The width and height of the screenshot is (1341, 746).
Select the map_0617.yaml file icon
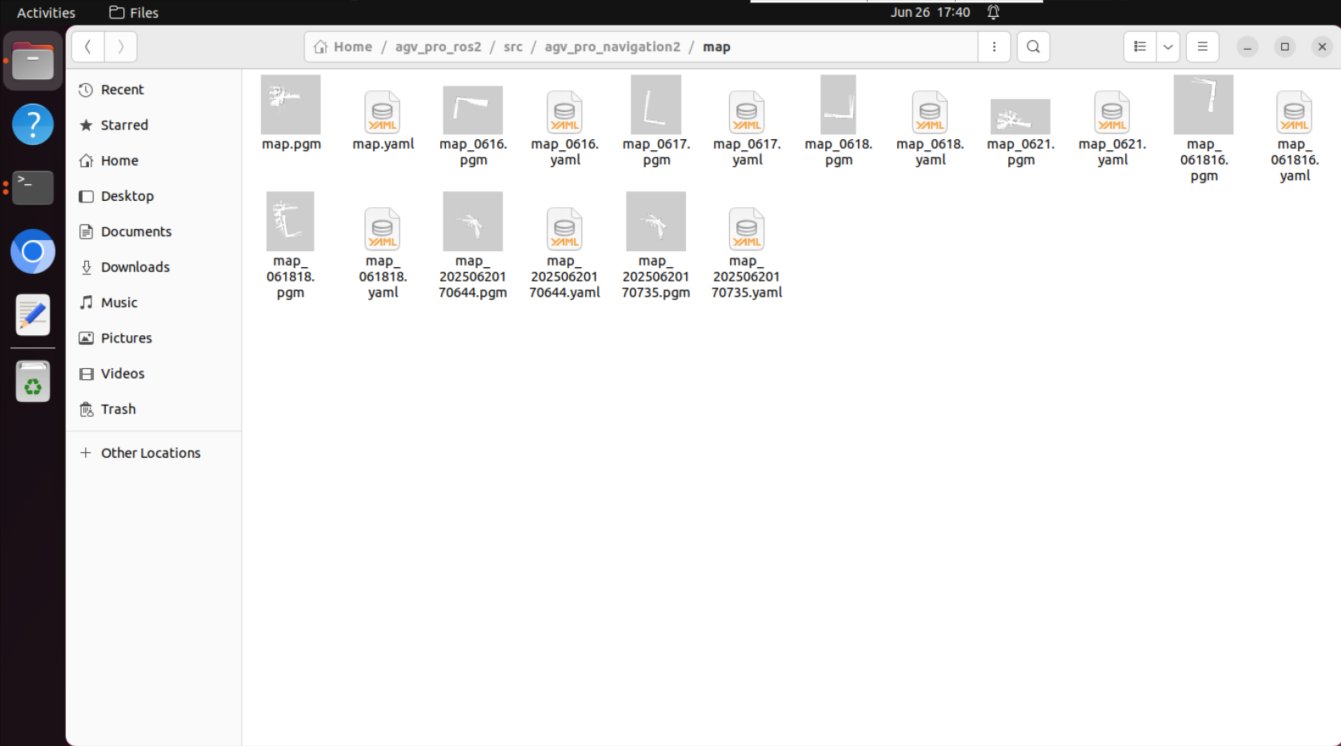tap(747, 112)
